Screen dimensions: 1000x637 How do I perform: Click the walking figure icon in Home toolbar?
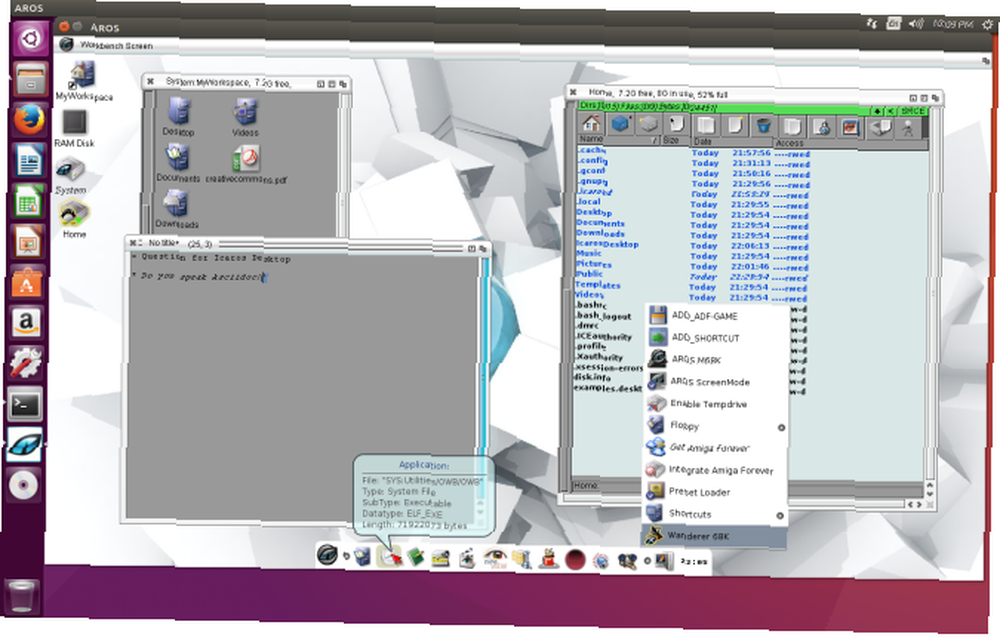click(908, 129)
